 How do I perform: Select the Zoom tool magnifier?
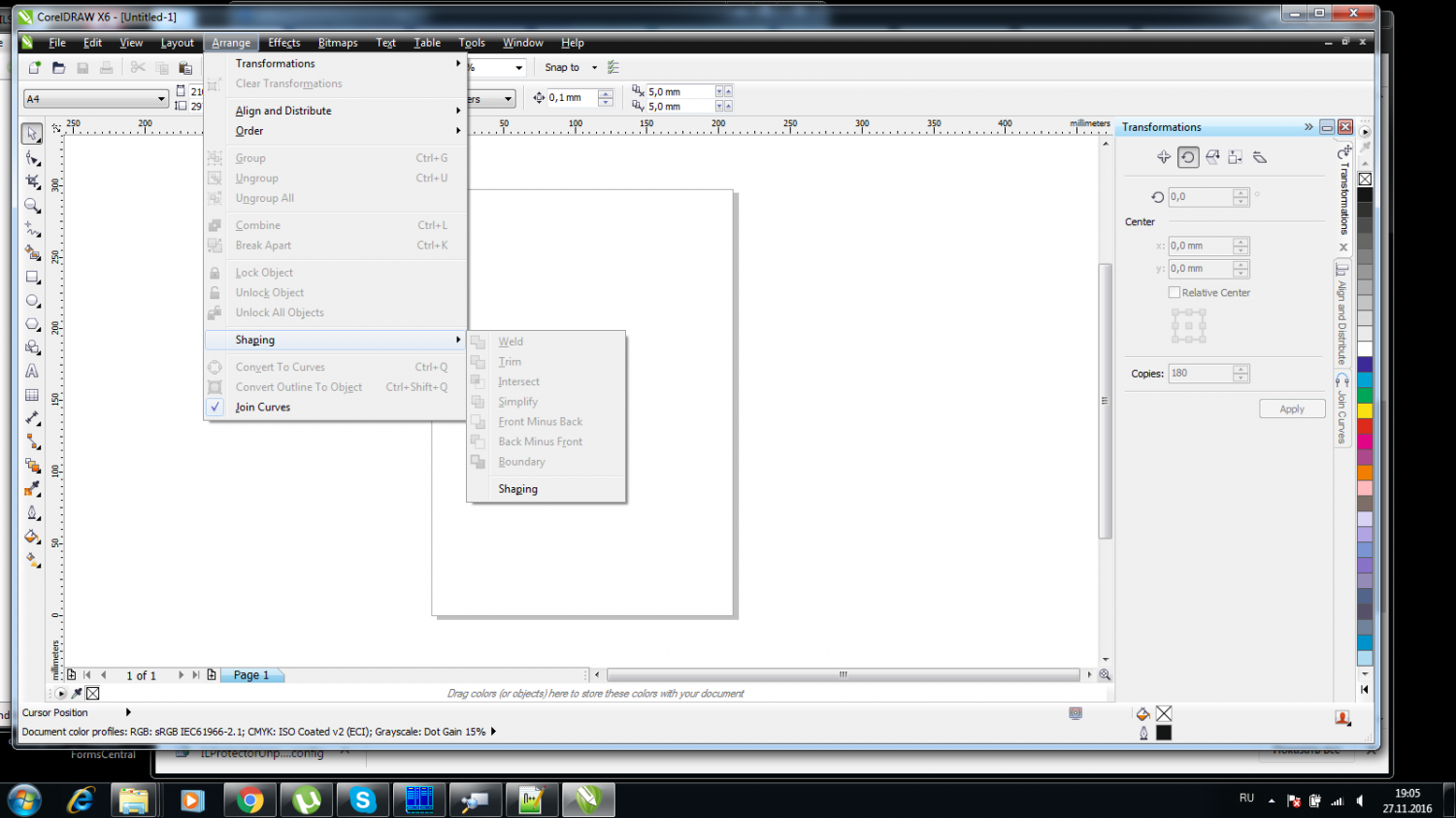tap(32, 206)
